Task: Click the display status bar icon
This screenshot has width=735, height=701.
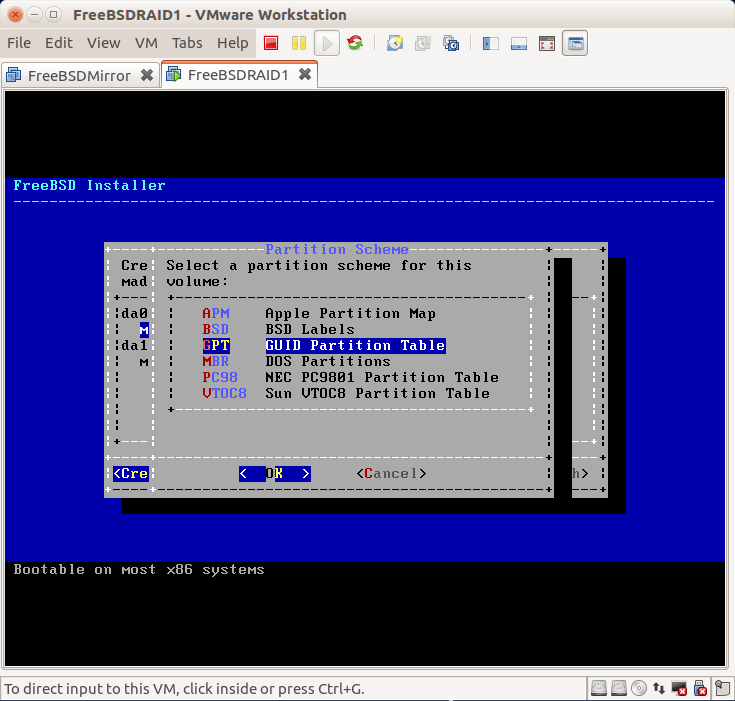Action: 679,688
